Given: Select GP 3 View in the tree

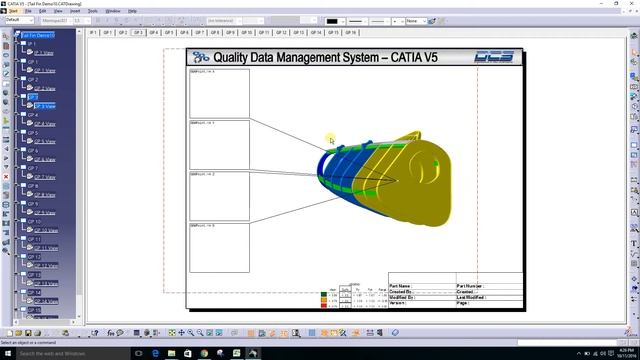Looking at the screenshot, I should point(45,106).
